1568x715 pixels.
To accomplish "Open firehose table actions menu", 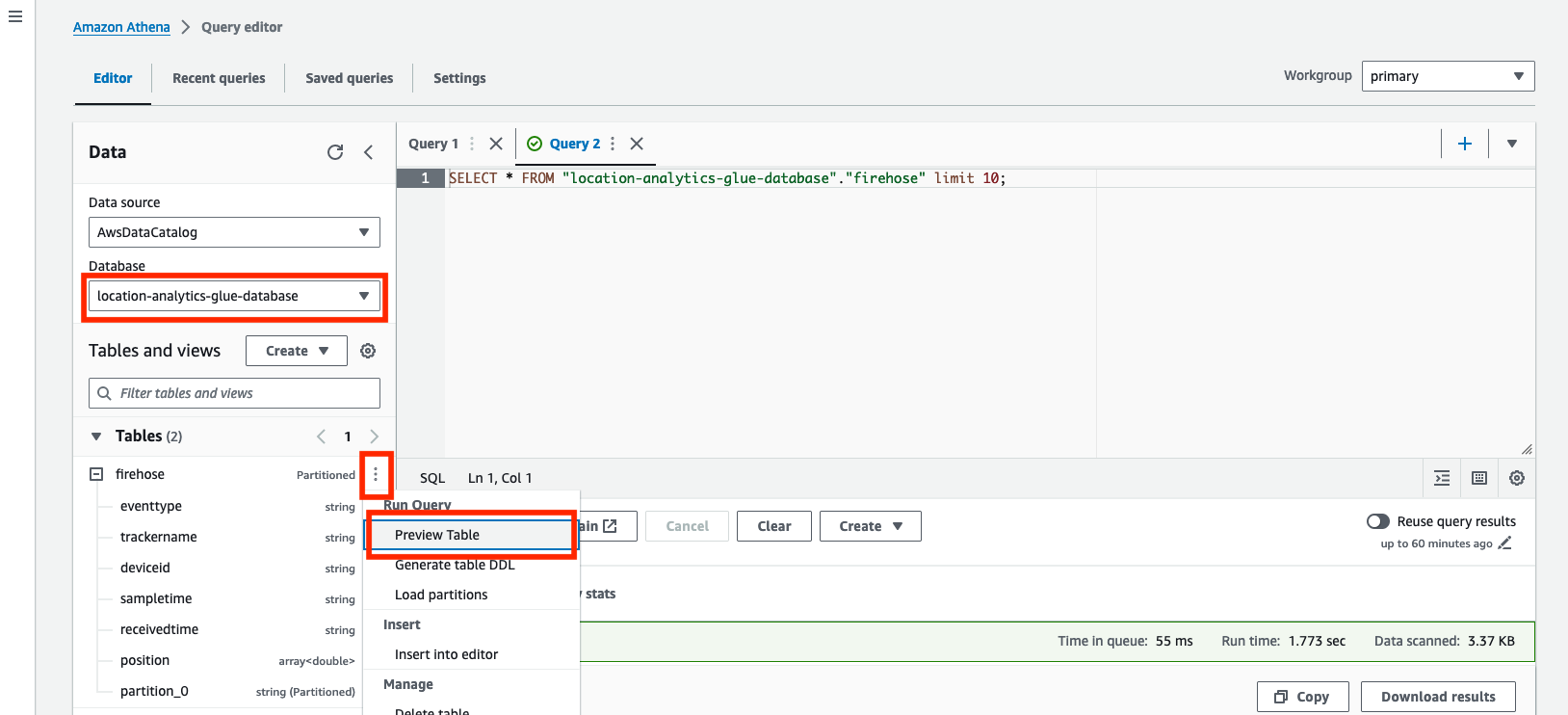I will click(x=376, y=474).
